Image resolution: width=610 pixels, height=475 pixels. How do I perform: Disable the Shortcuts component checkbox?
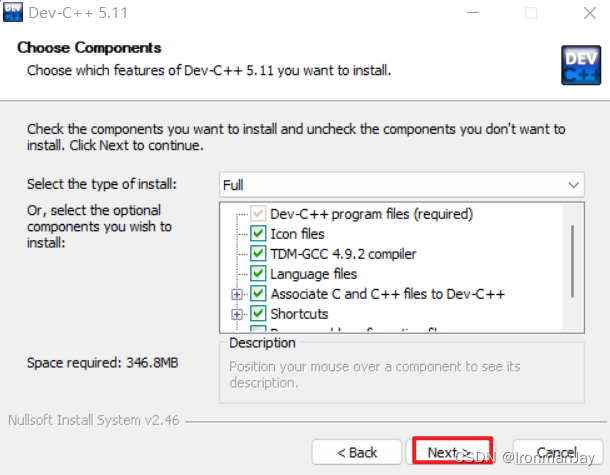(x=258, y=314)
